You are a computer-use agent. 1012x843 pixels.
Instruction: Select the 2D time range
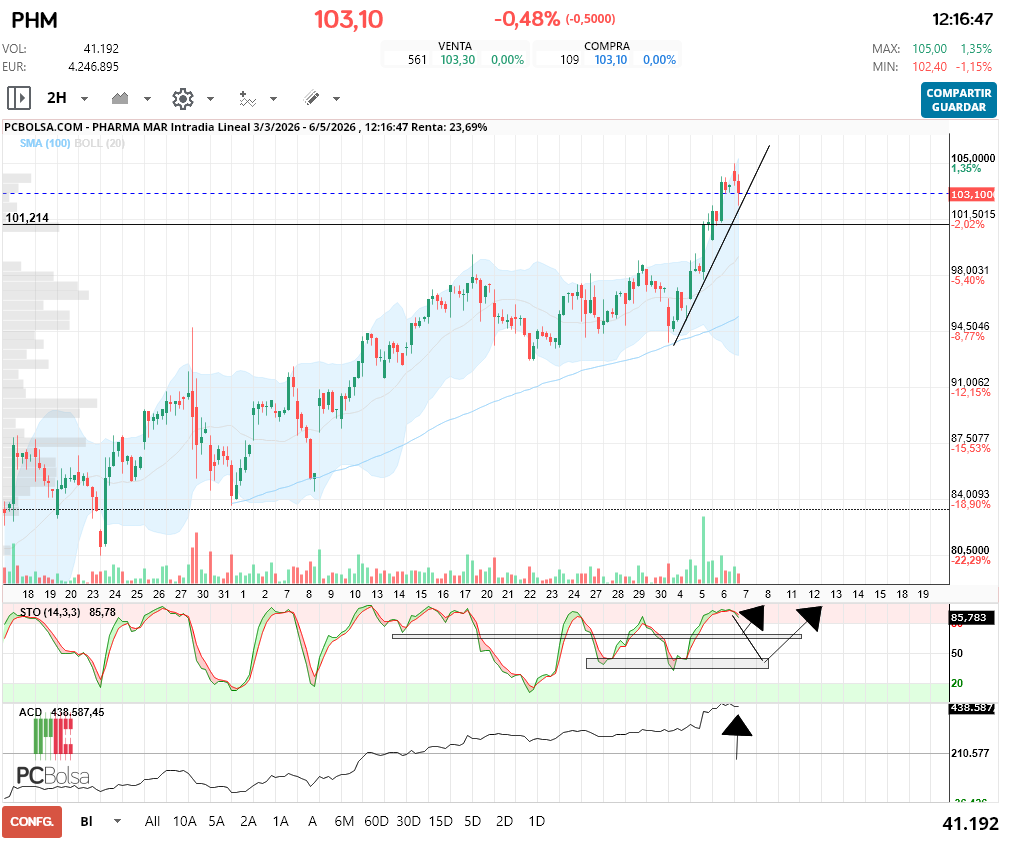click(x=505, y=821)
